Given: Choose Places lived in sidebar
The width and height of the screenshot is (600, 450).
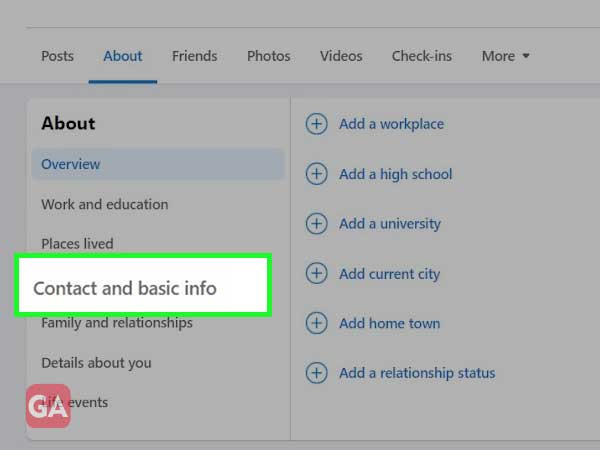Looking at the screenshot, I should pyautogui.click(x=77, y=244).
